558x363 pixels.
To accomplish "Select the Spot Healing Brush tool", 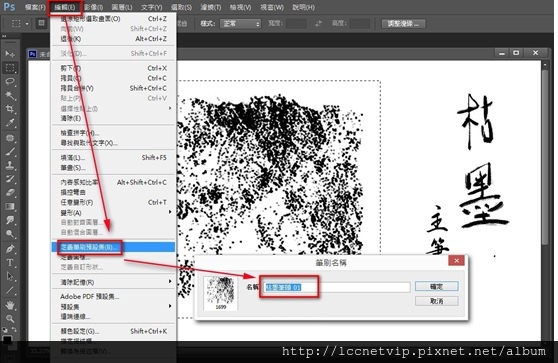I will click(10, 138).
